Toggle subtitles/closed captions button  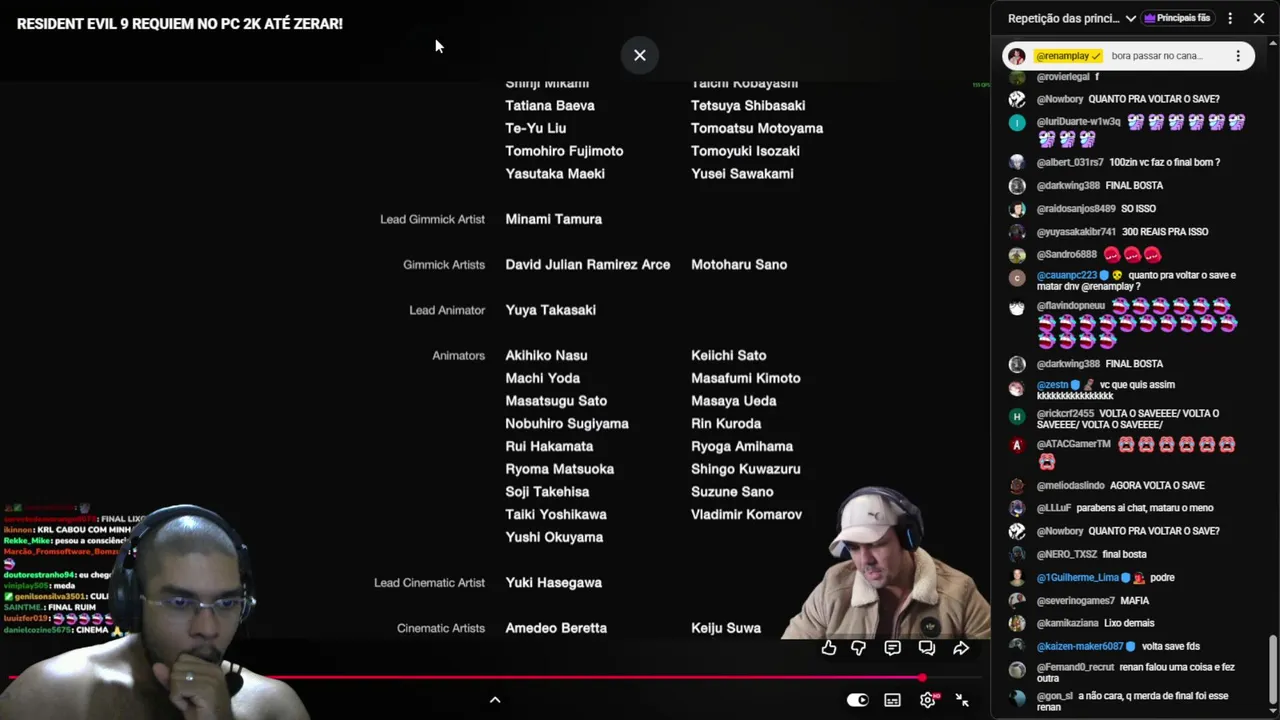coord(892,700)
